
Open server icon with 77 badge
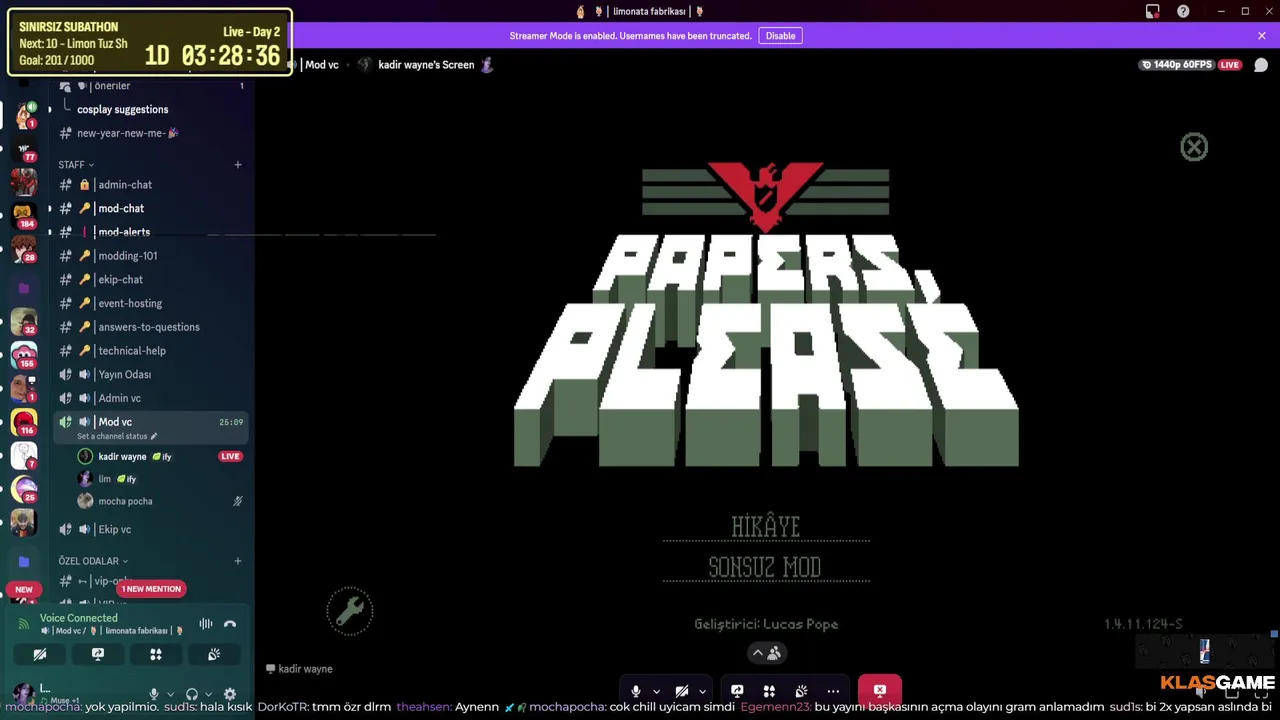pyautogui.click(x=24, y=147)
